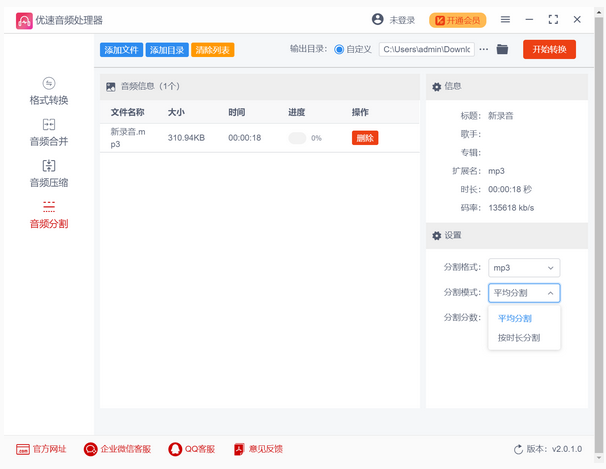Viewport: 606px width, 469px height.
Task: Close the application window
Action: pyautogui.click(x=577, y=19)
